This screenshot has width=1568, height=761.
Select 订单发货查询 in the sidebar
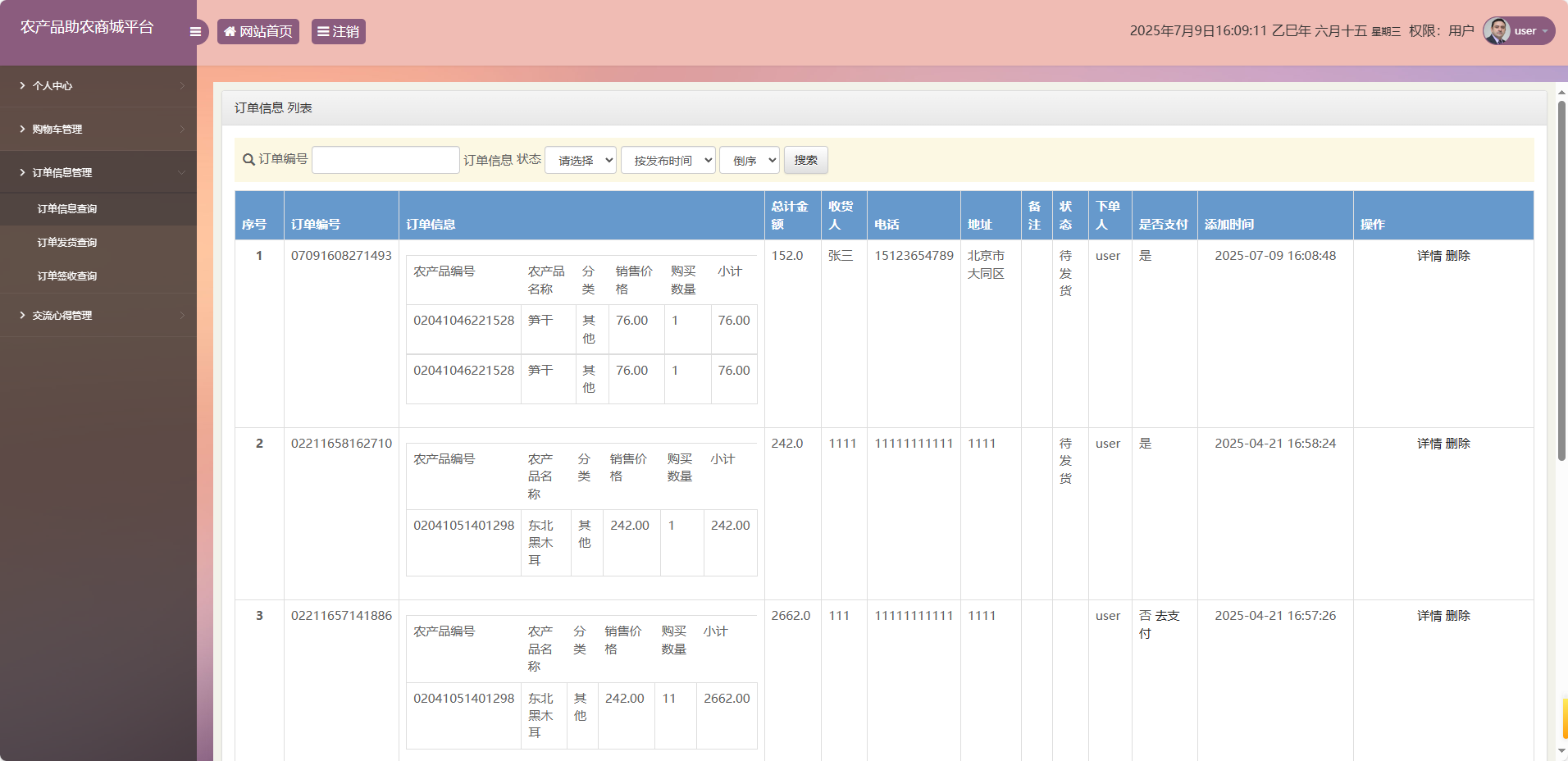pos(66,242)
